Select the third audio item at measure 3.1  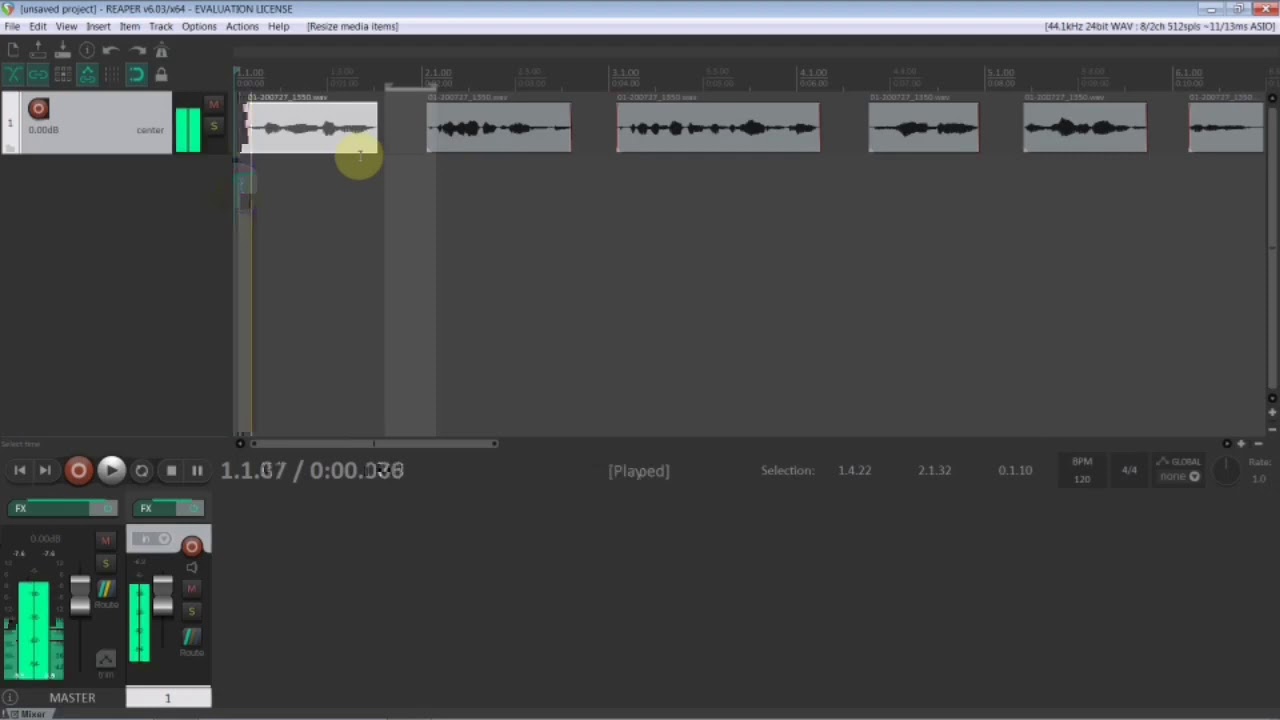coord(718,127)
